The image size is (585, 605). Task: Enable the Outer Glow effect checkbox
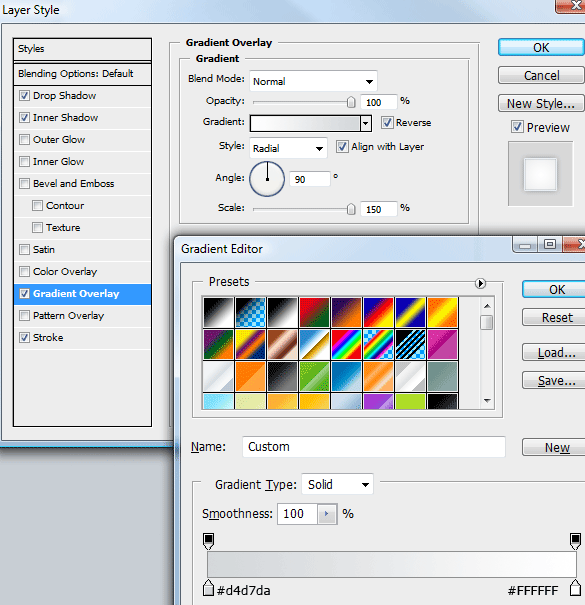coord(24,140)
